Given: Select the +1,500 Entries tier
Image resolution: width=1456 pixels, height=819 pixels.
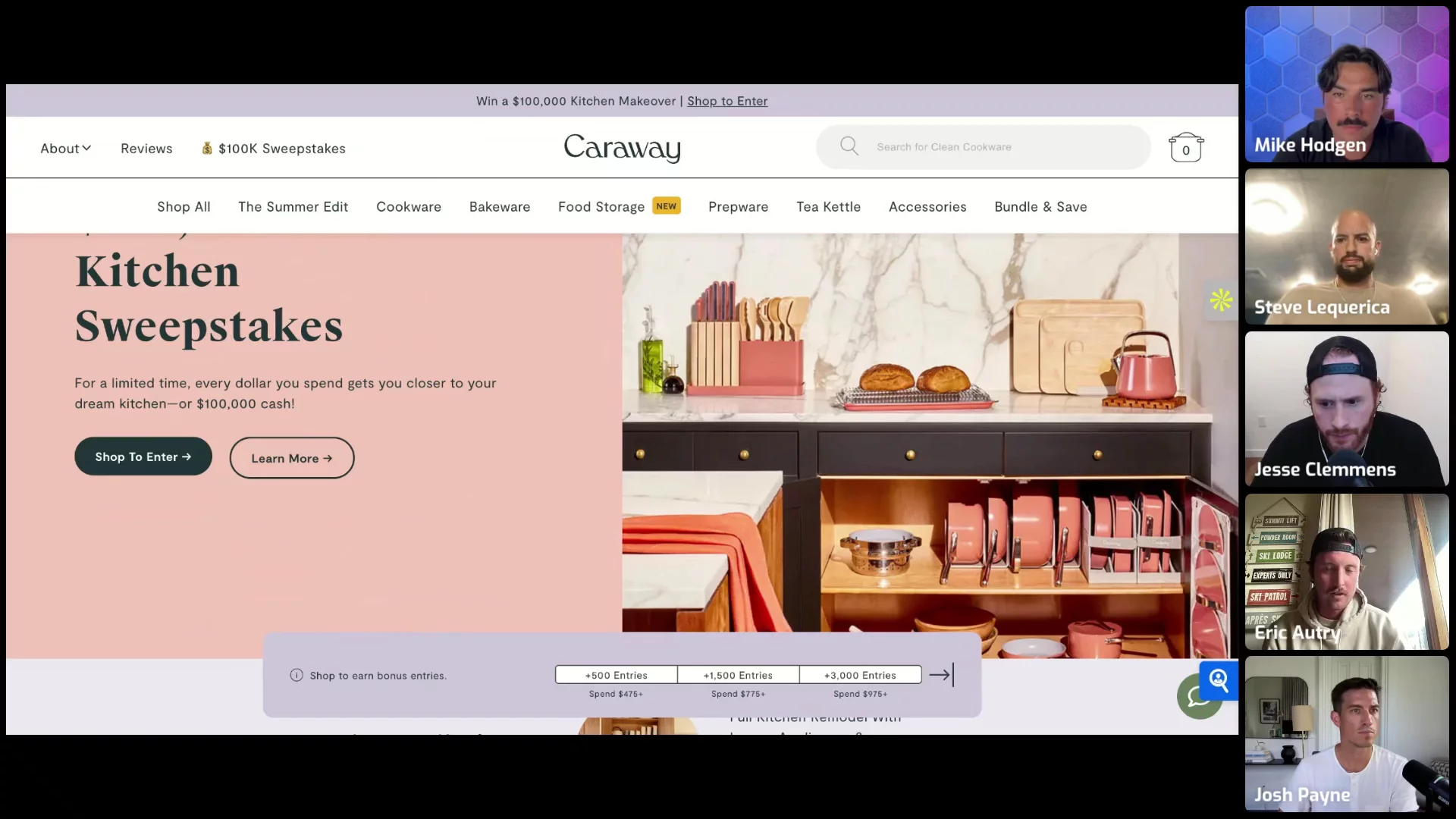Looking at the screenshot, I should click(x=738, y=675).
